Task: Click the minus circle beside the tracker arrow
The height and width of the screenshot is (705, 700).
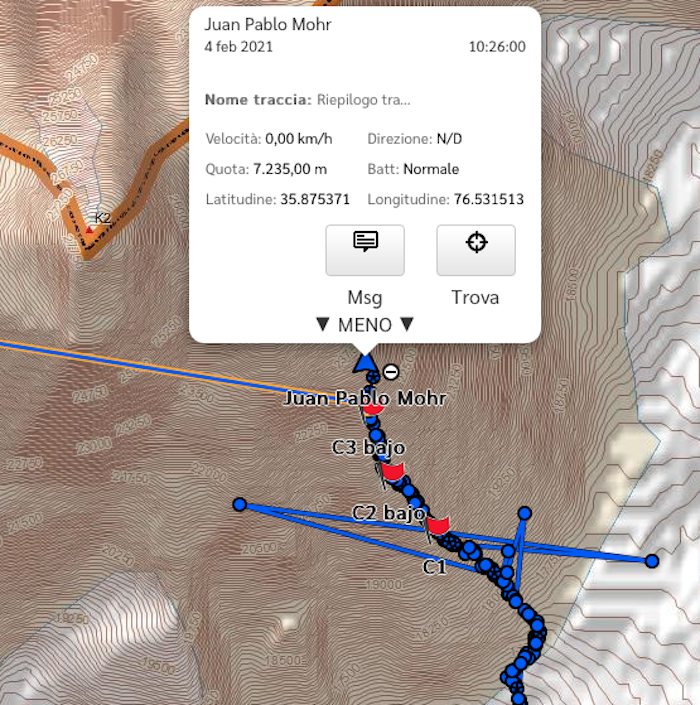Action: [x=391, y=372]
